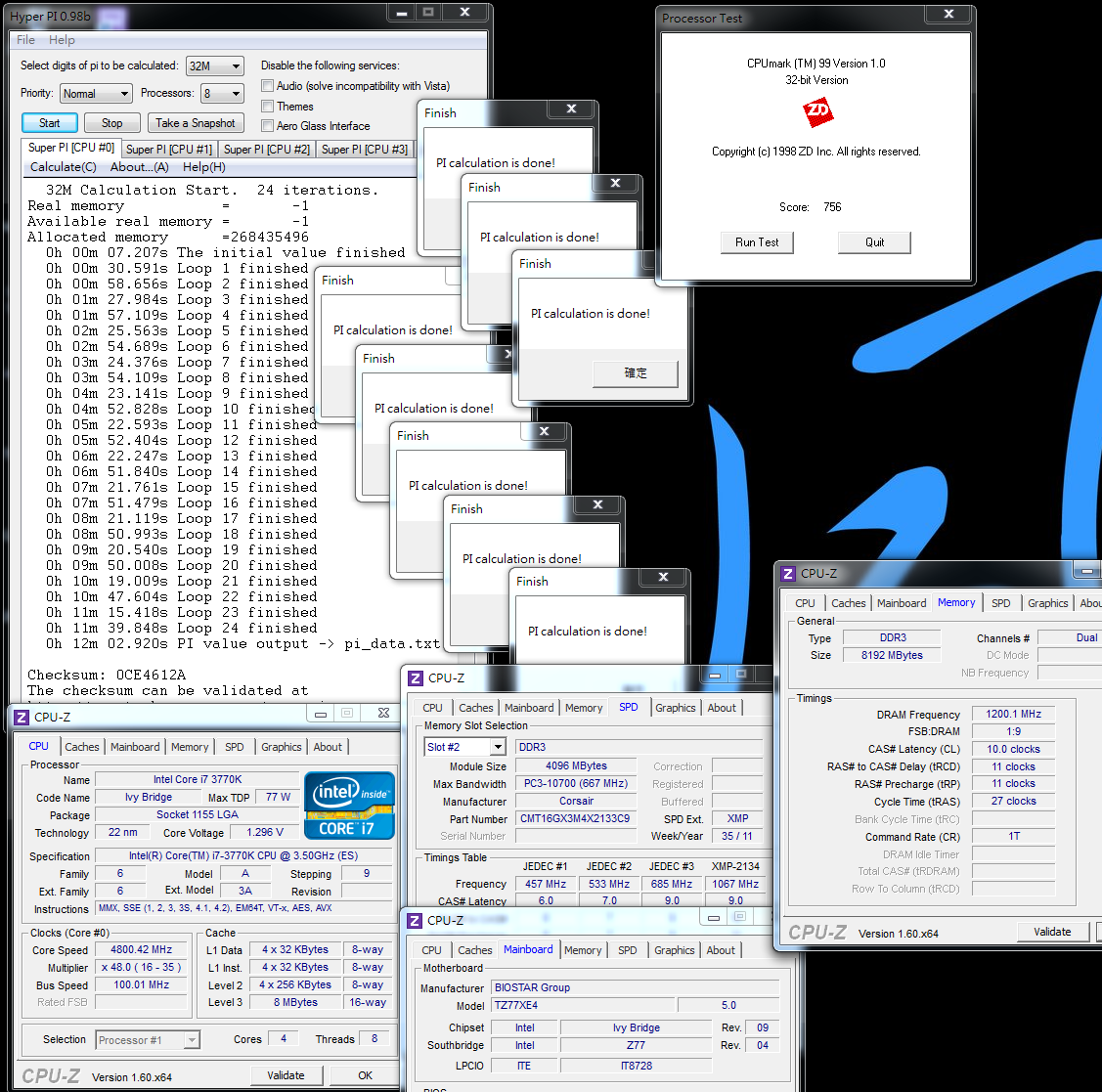Toggle the Audio service checkbox in Hyper PI
This screenshot has width=1102, height=1092.
(x=267, y=86)
